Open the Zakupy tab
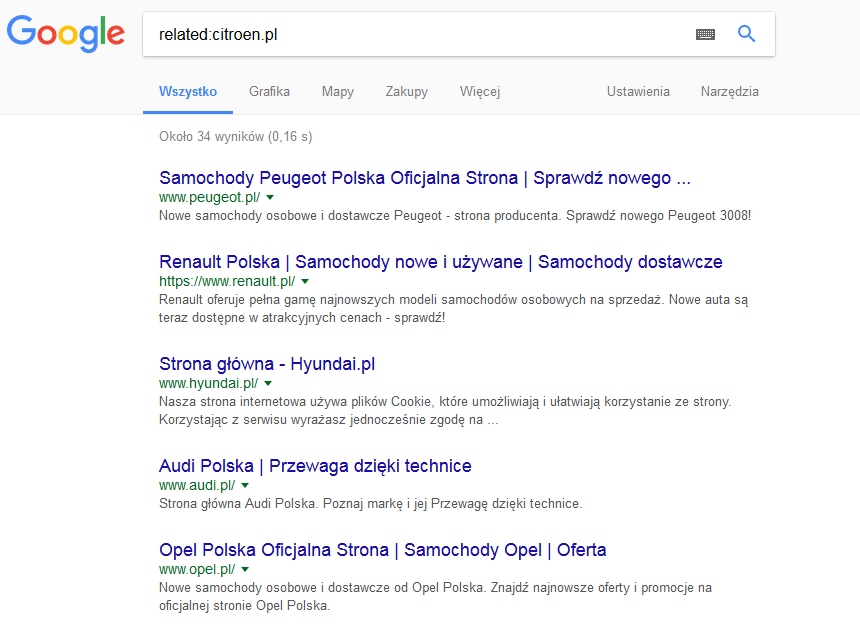 click(406, 92)
